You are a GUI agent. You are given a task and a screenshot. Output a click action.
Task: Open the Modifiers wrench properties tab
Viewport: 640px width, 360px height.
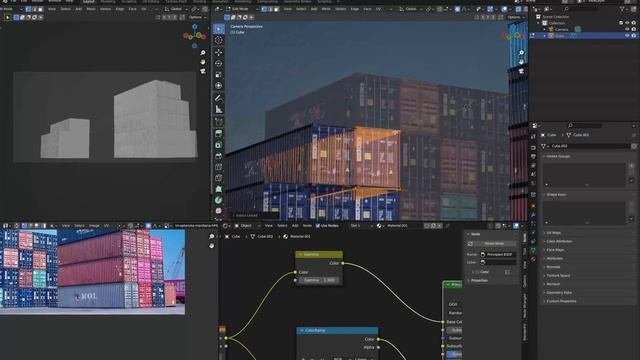pos(533,215)
